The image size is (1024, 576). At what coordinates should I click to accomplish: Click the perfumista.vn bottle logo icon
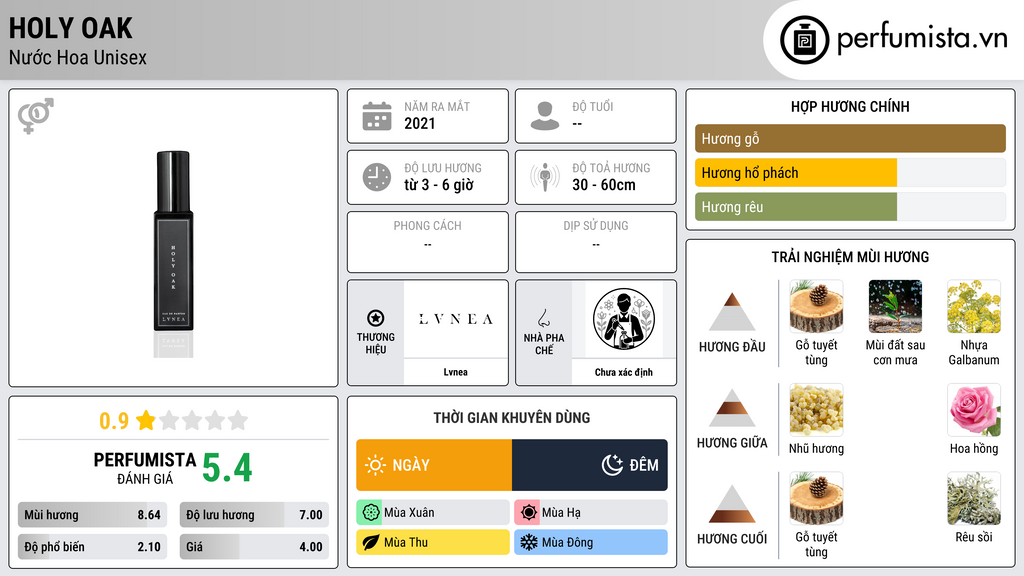click(804, 40)
